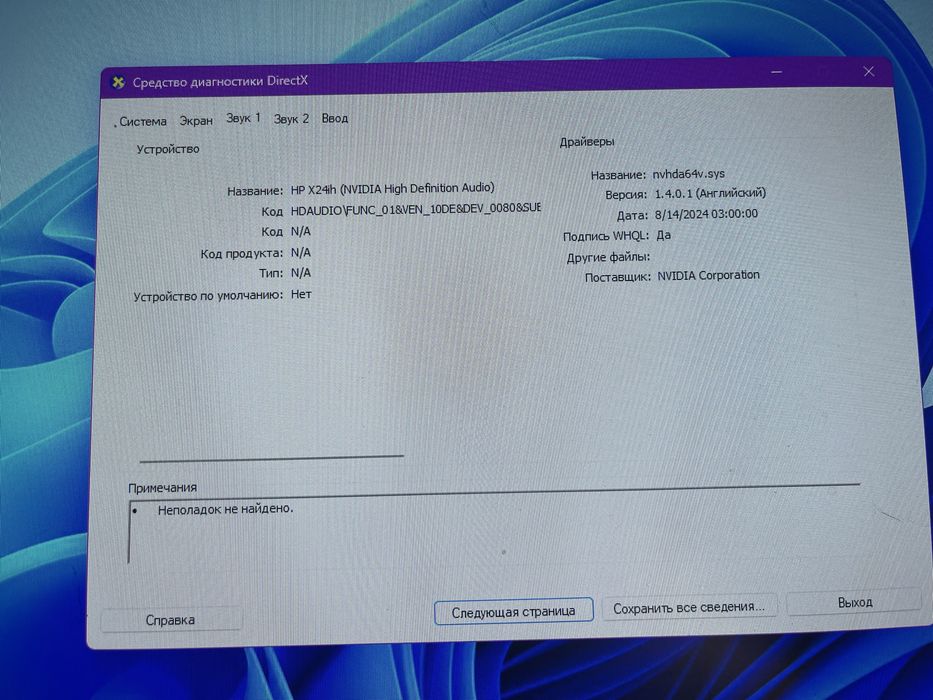933x700 pixels.
Task: Click the note Неполадок не найдено
Action: coord(226,509)
